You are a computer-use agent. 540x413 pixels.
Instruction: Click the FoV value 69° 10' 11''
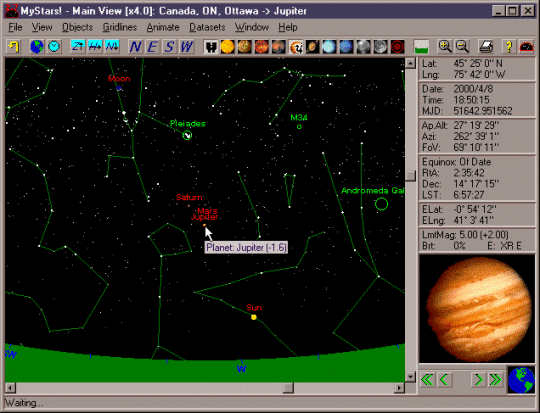point(476,147)
